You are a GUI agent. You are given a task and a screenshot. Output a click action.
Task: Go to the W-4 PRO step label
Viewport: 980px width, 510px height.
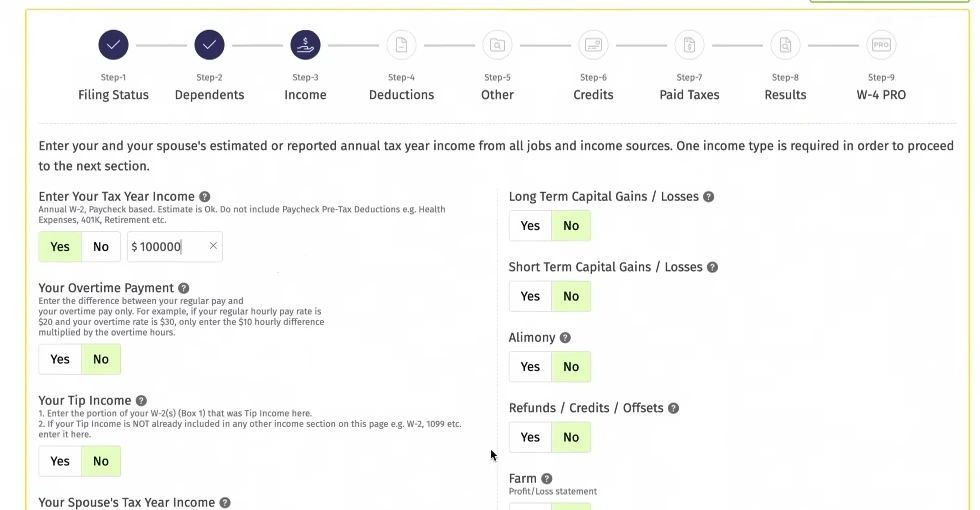[x=881, y=95]
